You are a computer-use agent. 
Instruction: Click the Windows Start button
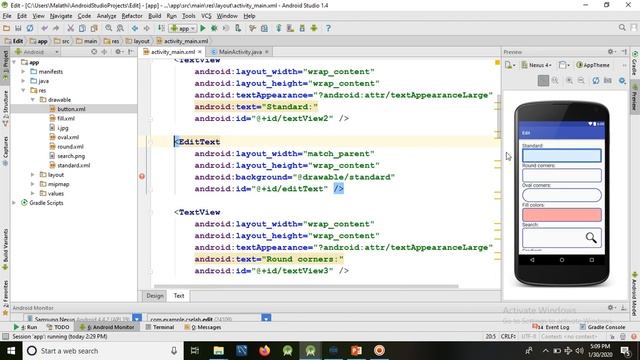[x=11, y=351]
